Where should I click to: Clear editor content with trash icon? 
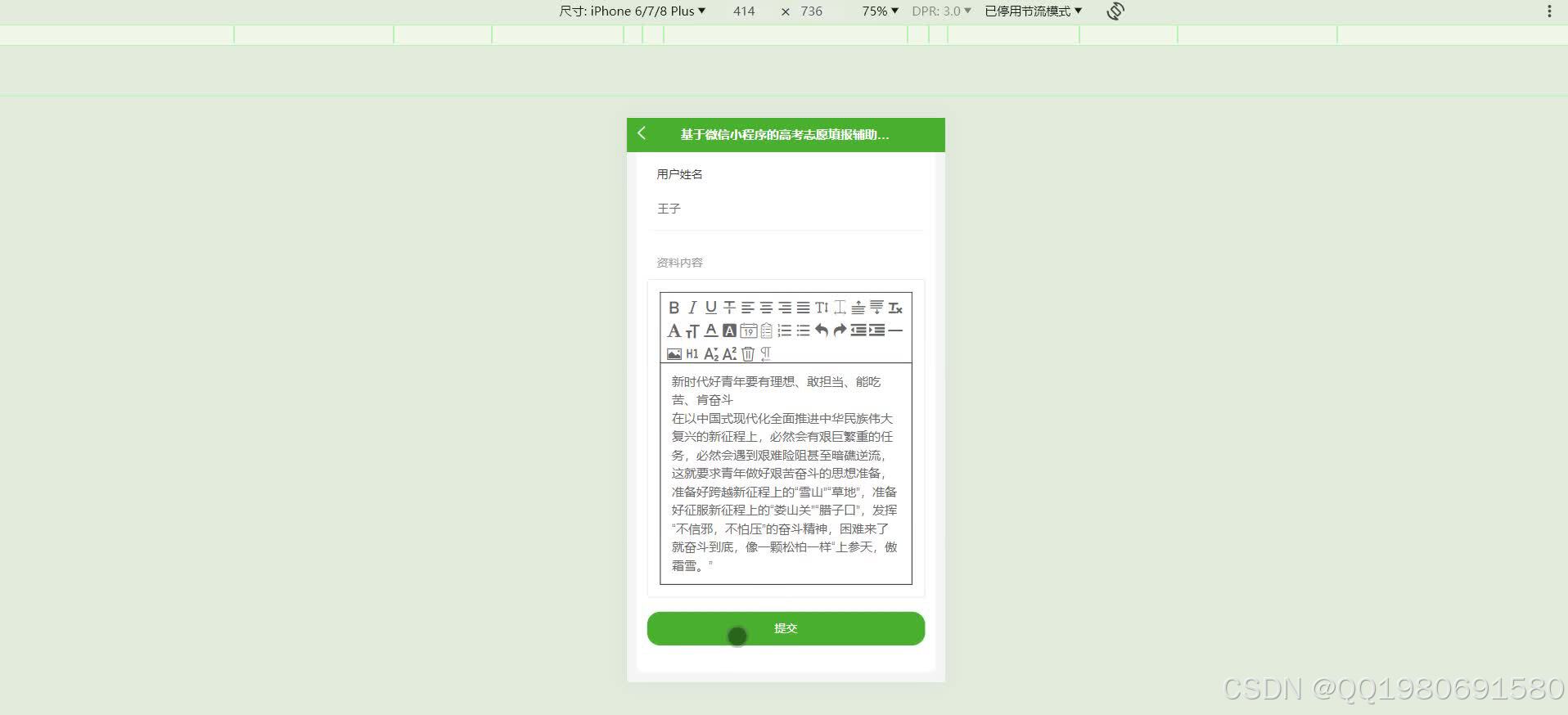point(748,353)
